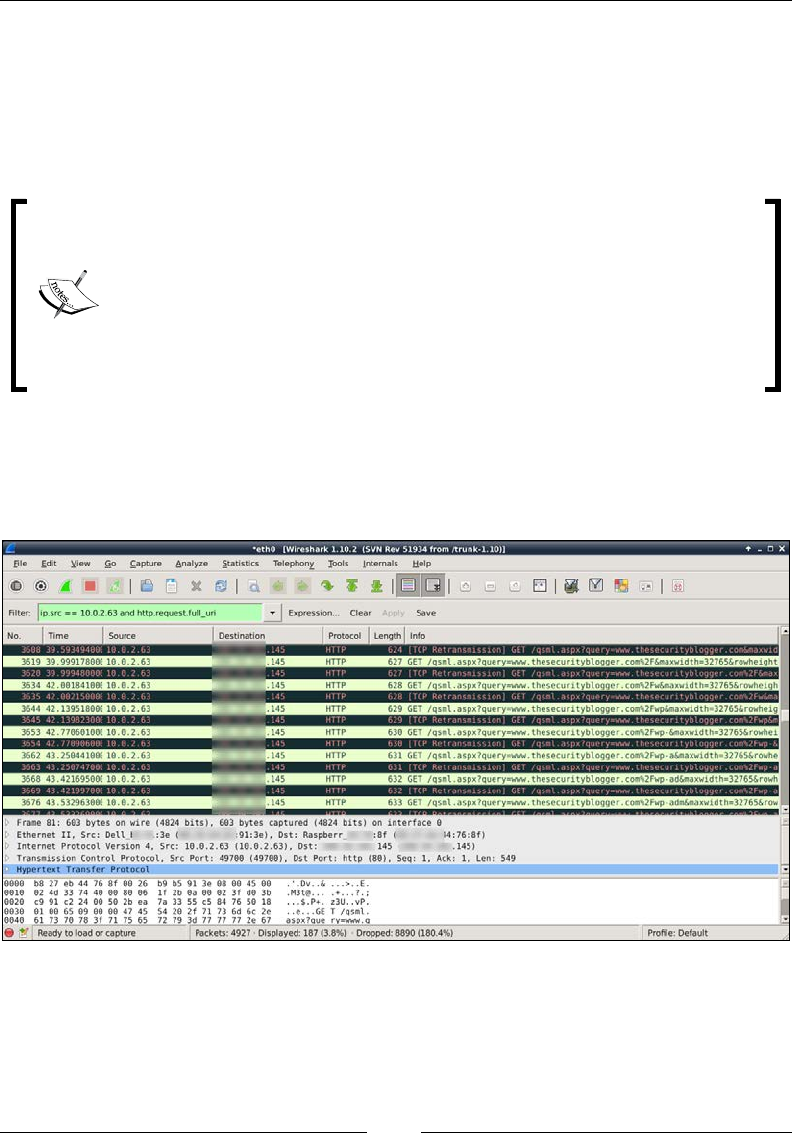Start a new live capture (green fin)
Viewport: 792px width, 1142px height.
pos(66,586)
